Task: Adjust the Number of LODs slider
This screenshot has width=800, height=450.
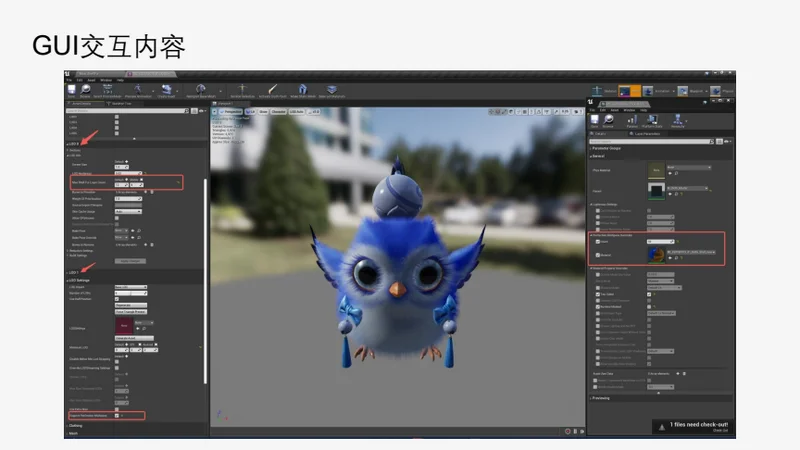Action: [x=131, y=293]
